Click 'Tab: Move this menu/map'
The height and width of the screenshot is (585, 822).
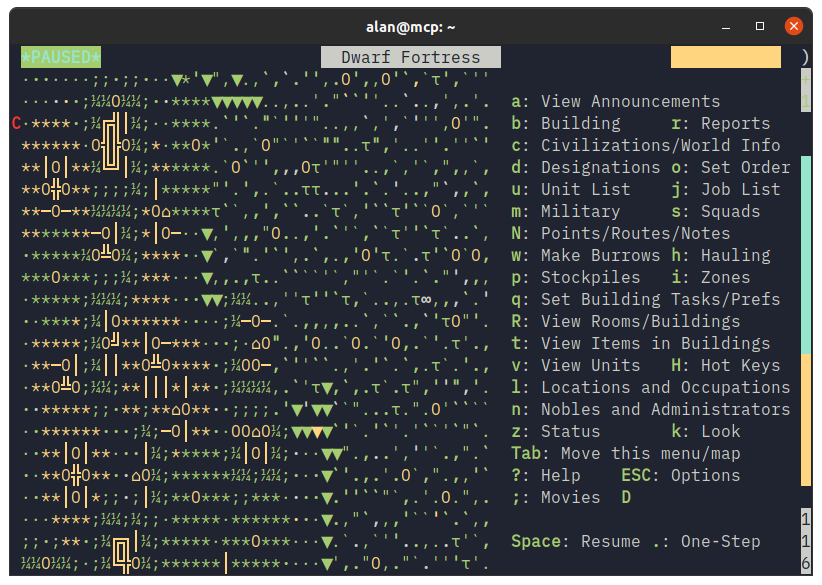[626, 453]
